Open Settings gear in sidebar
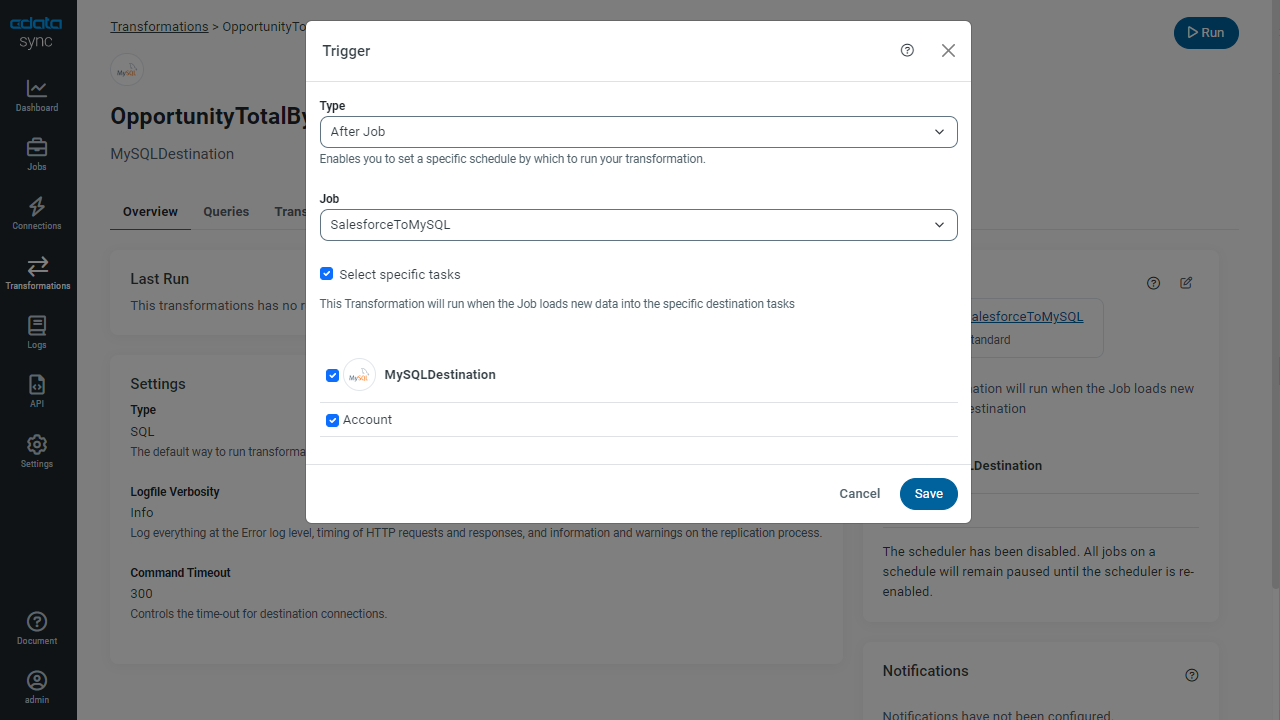 [x=37, y=451]
